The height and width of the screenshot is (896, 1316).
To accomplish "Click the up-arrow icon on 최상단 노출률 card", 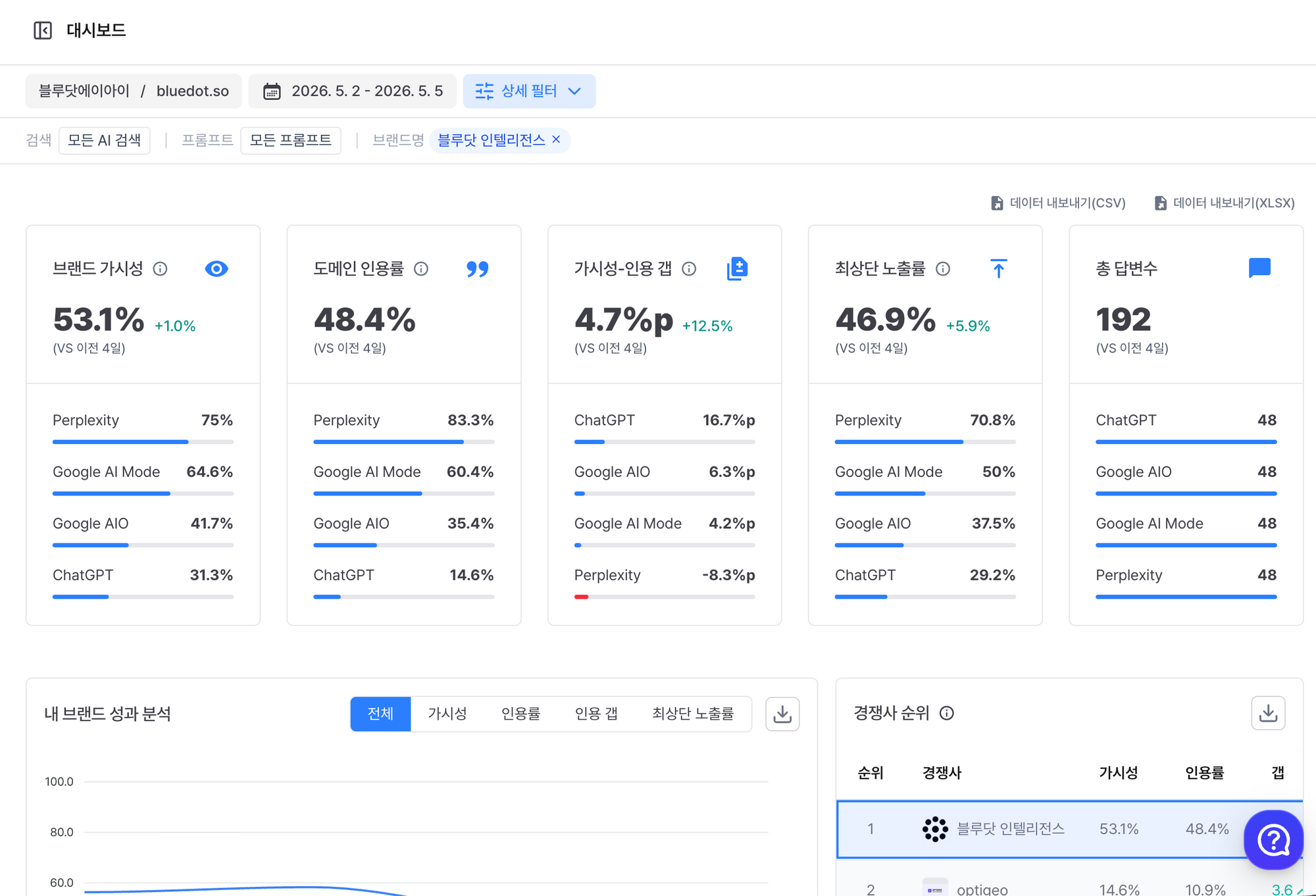I will (998, 268).
